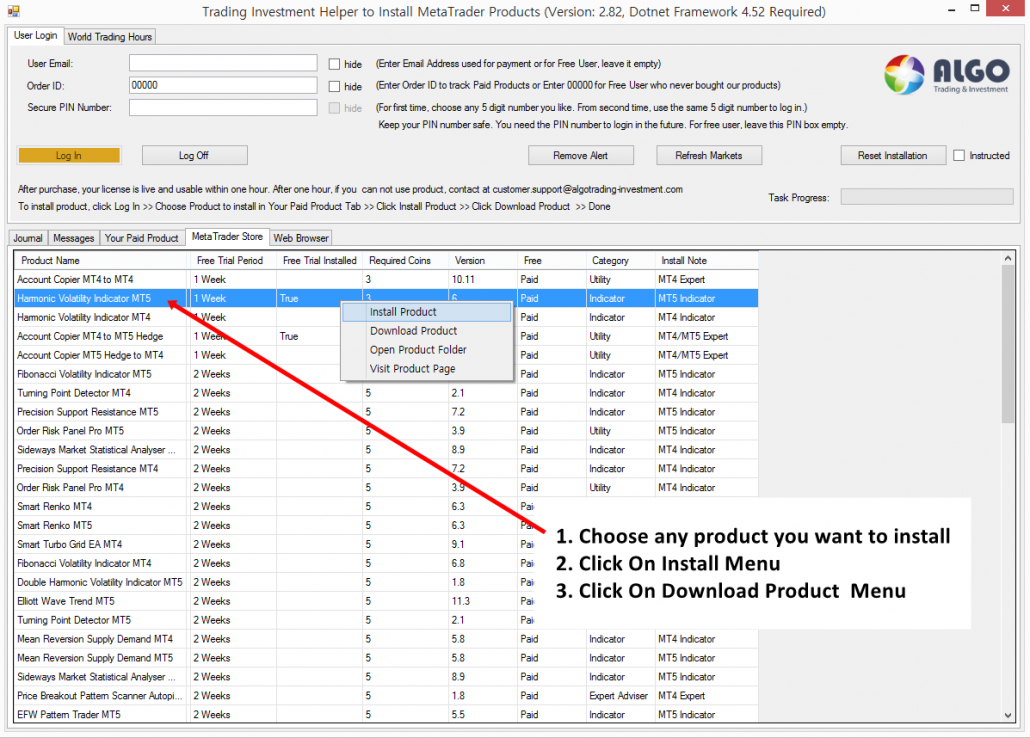This screenshot has height=738, width=1030.
Task: Choose Download Product from the context menu
Action: pyautogui.click(x=427, y=331)
